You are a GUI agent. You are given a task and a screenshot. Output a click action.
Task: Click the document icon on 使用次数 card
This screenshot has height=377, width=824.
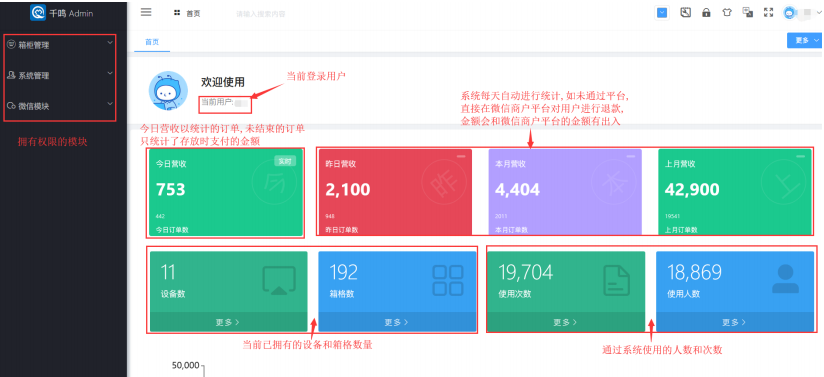point(616,280)
